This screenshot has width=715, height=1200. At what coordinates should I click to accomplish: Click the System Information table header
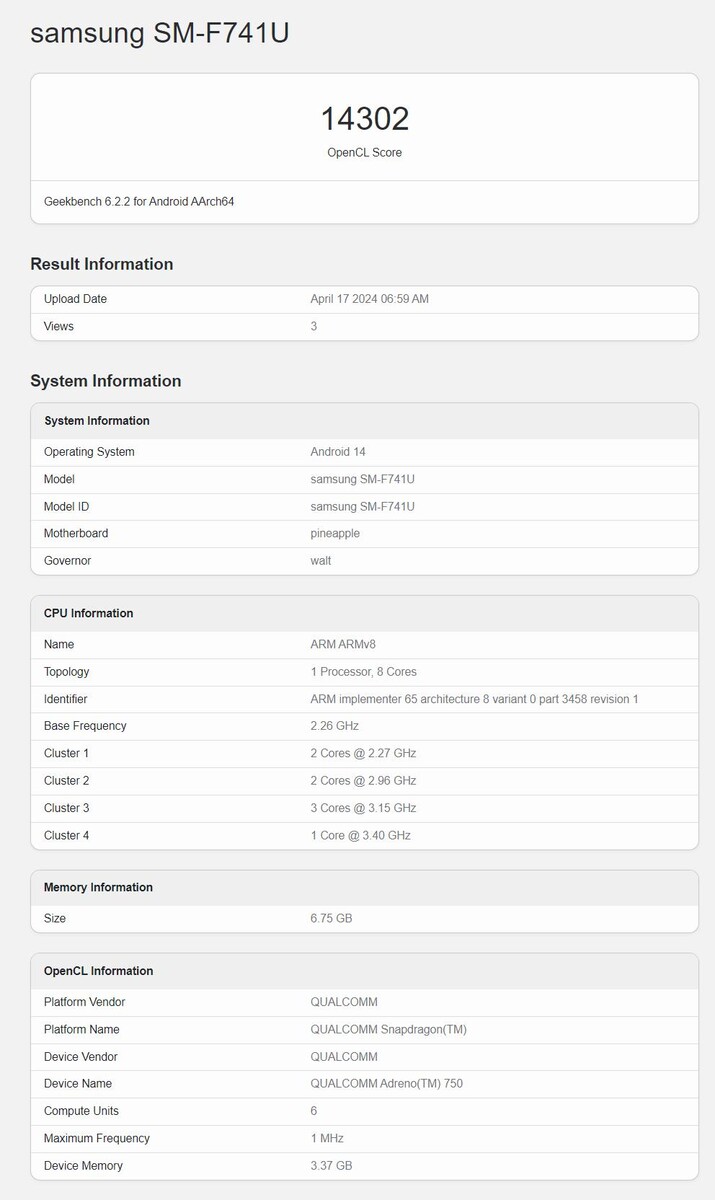click(x=97, y=421)
